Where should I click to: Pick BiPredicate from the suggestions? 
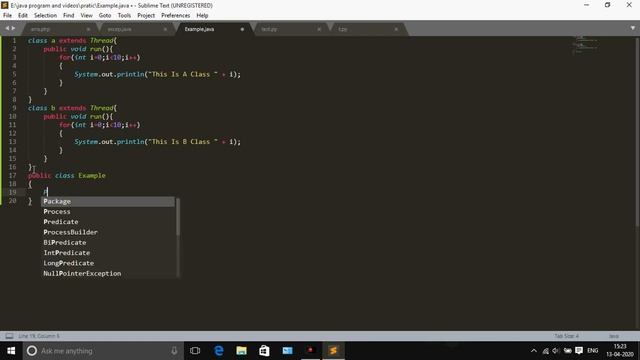108,242
